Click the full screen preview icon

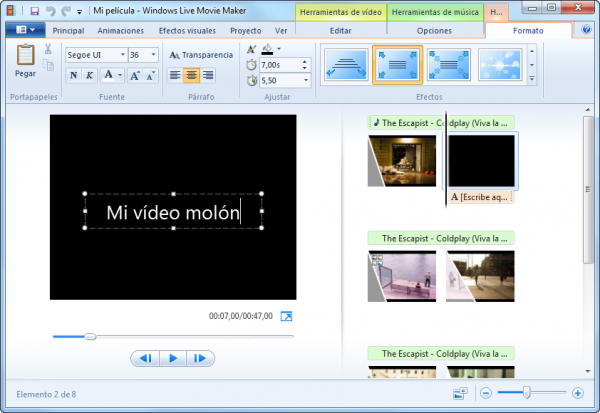tap(286, 317)
